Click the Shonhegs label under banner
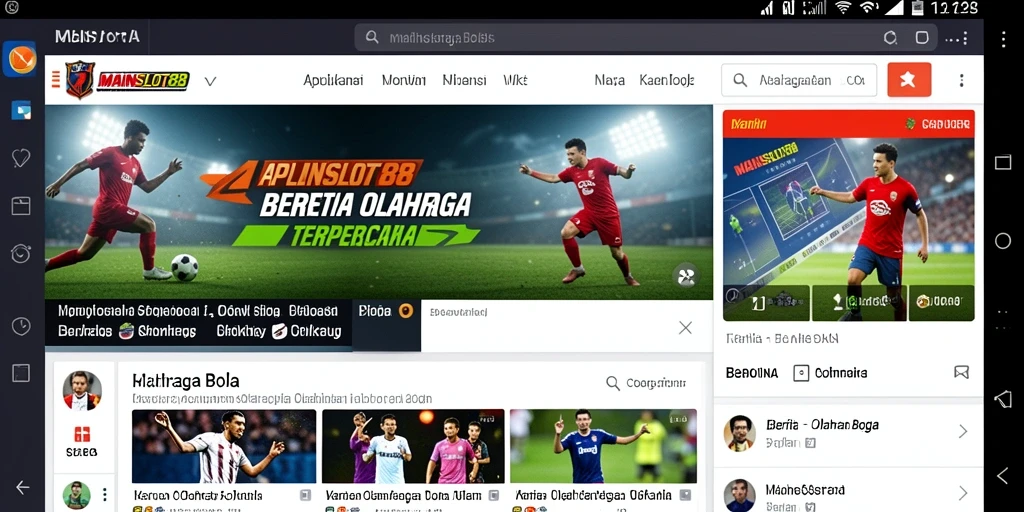 coord(167,331)
